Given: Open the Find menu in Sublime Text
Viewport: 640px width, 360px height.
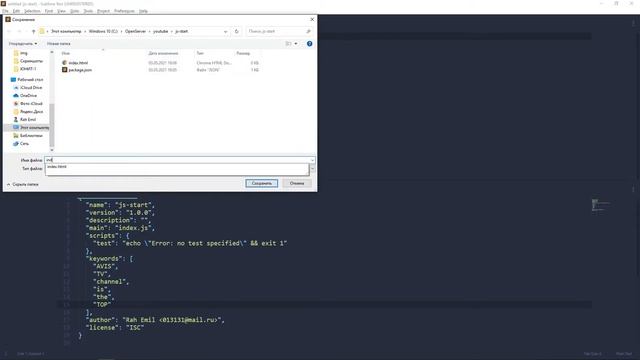Looking at the screenshot, I should [x=49, y=11].
